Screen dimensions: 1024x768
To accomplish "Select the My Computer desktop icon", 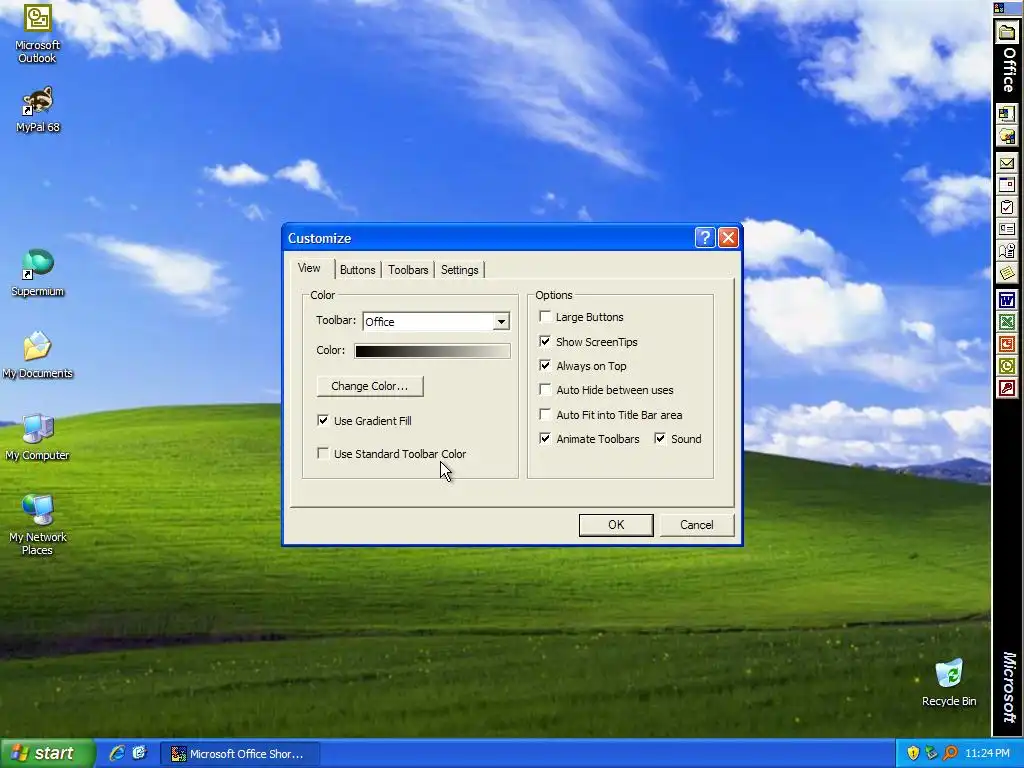I will [x=37, y=437].
